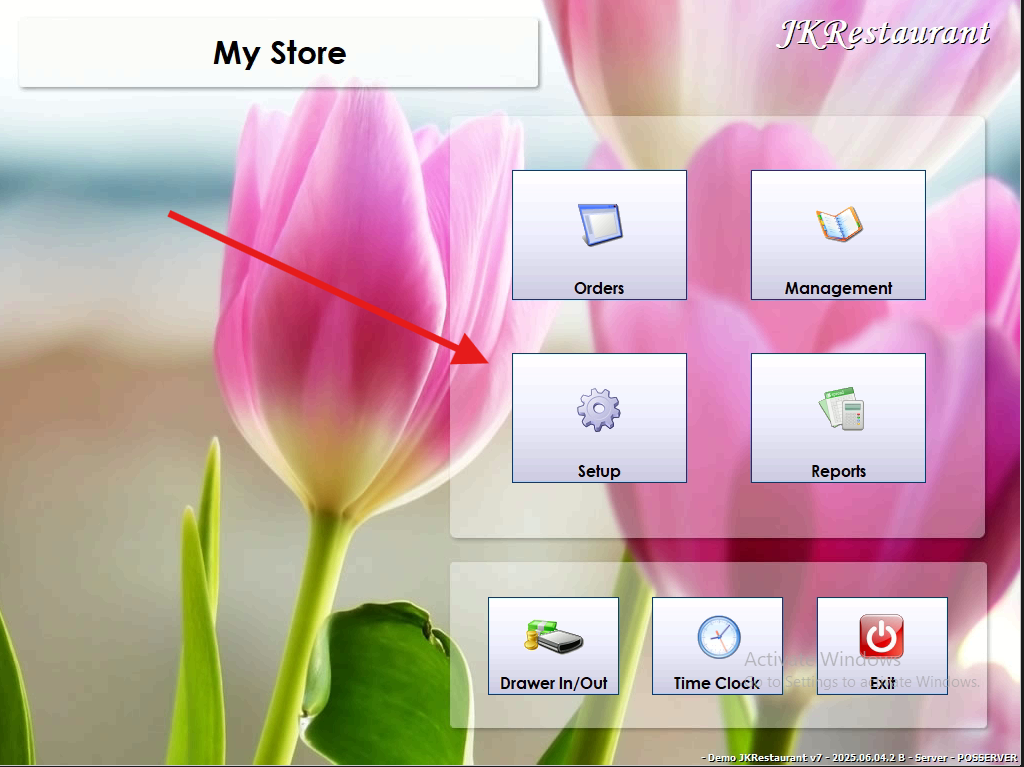Screen dimensions: 1024x767
Task: Click the red Exit power button
Action: click(x=882, y=645)
